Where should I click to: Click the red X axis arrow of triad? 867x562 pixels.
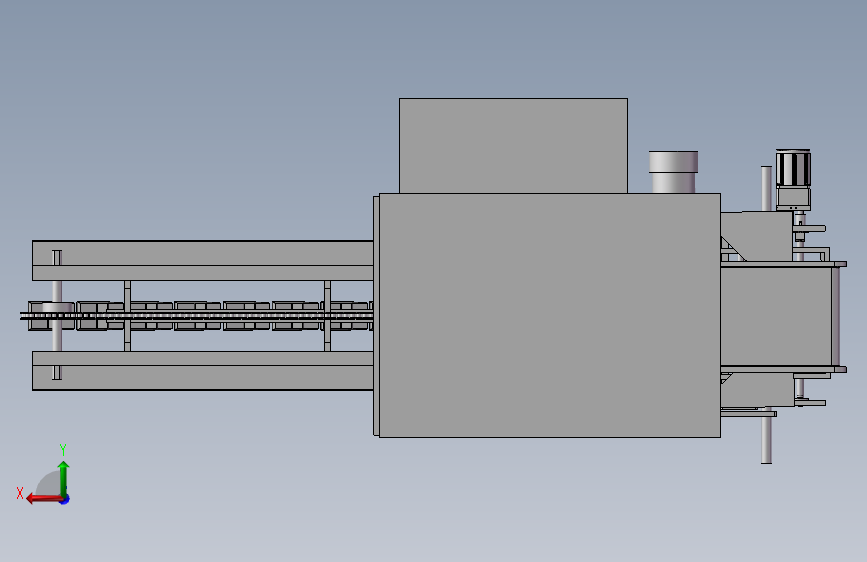pos(44,499)
